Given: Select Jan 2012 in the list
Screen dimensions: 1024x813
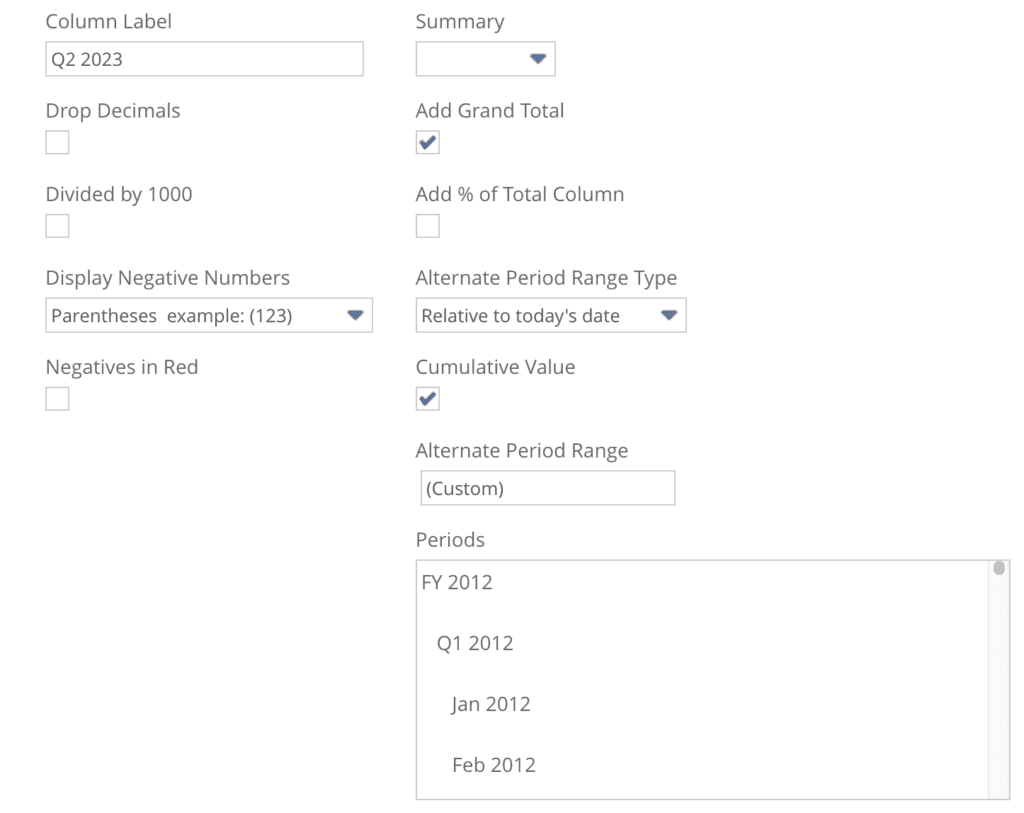Looking at the screenshot, I should tap(490, 704).
